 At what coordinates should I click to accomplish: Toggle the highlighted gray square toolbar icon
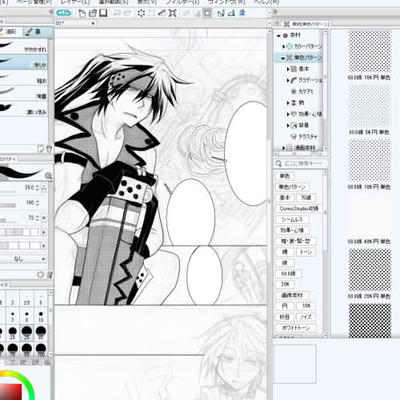207,13
